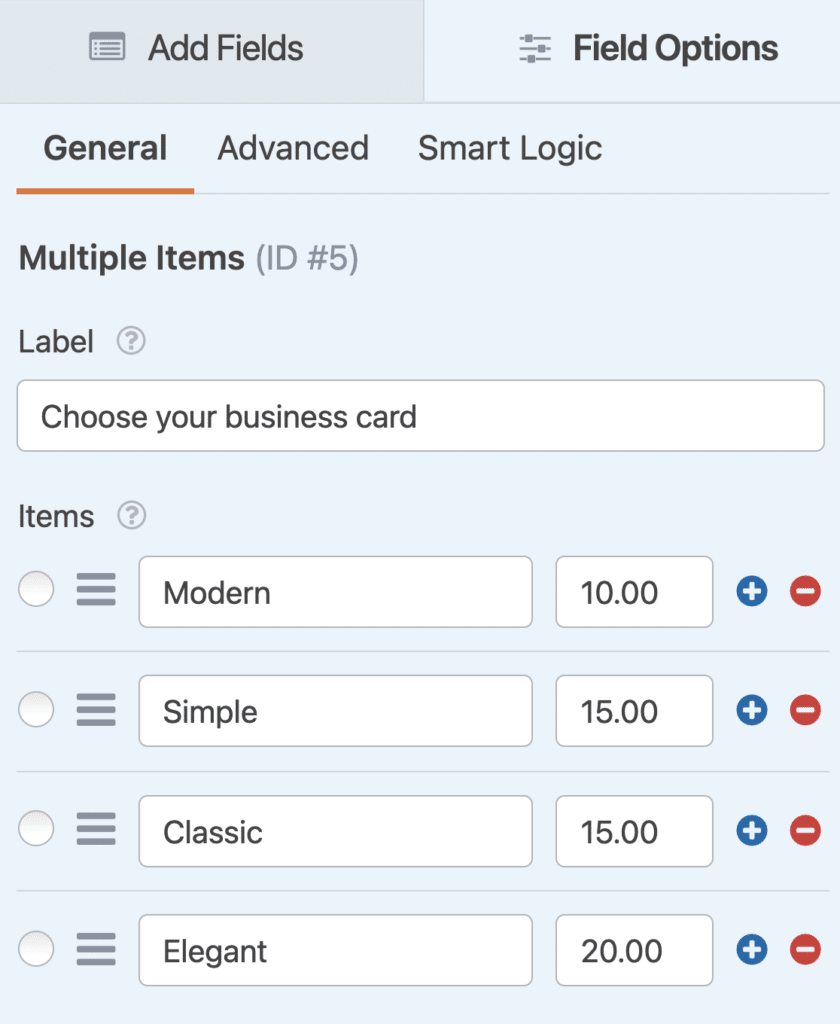
Task: Open the Label help tooltip icon
Action: pos(131,342)
